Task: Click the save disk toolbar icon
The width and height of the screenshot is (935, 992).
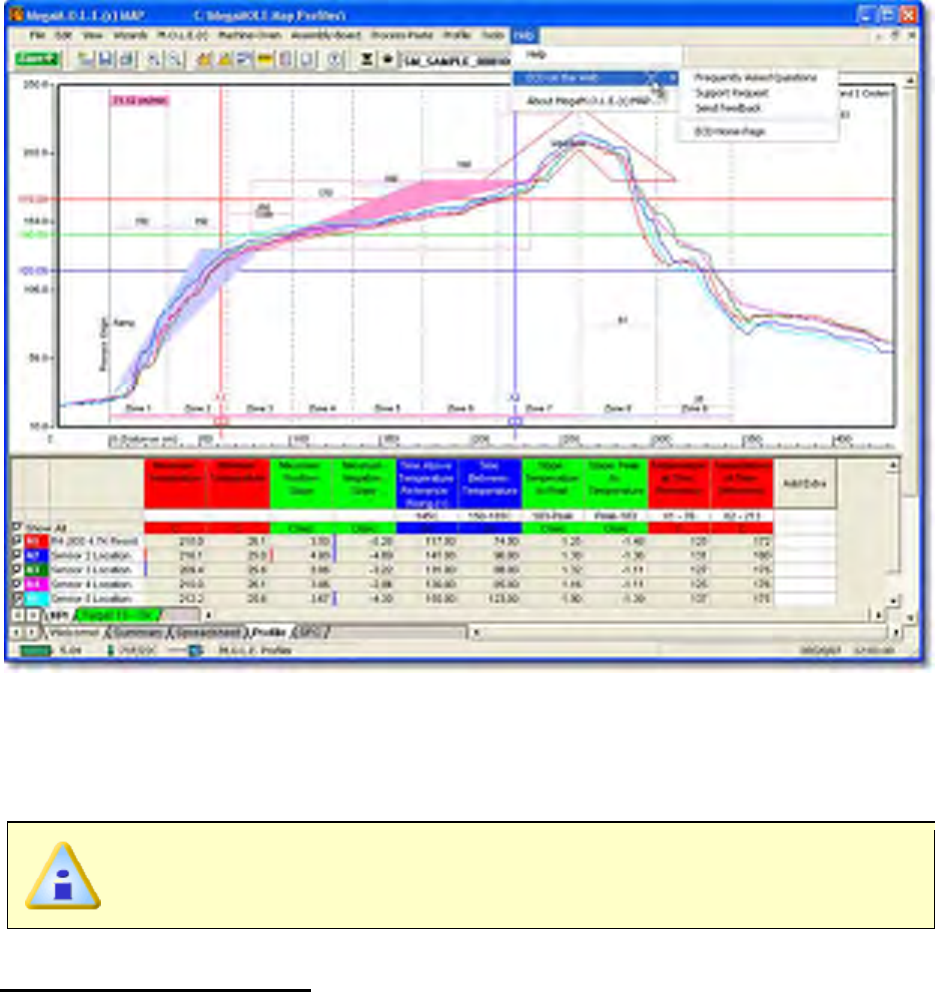Action: coord(106,59)
